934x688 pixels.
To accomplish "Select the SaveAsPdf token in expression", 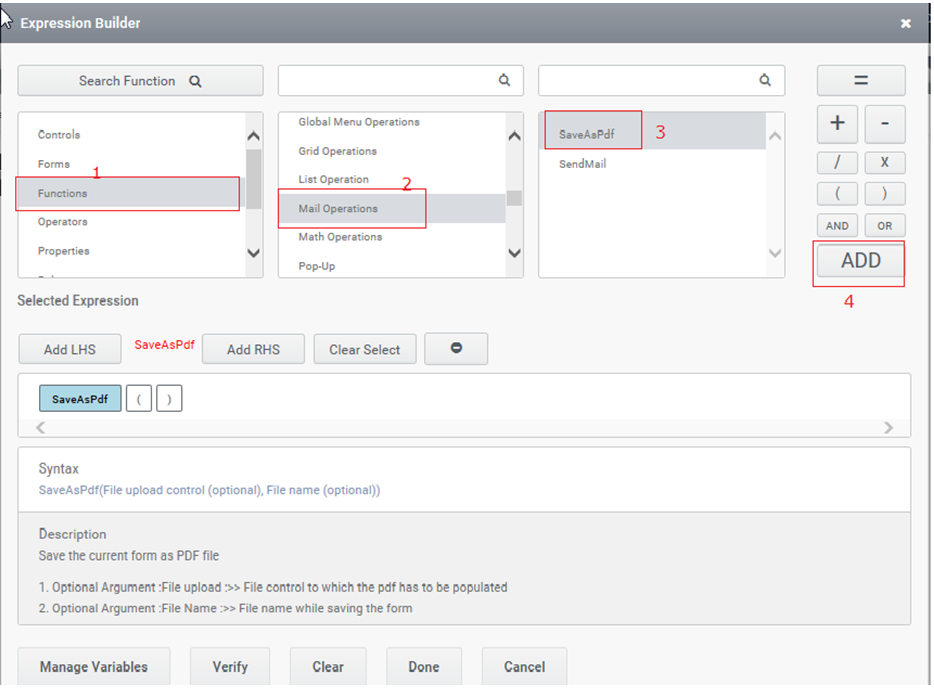I will point(80,399).
